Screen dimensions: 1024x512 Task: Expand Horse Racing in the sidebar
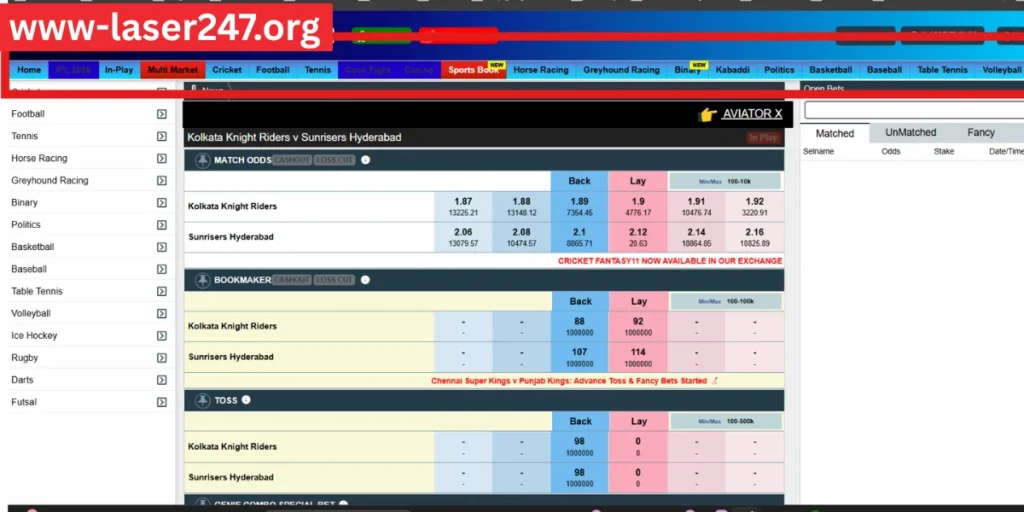162,159
